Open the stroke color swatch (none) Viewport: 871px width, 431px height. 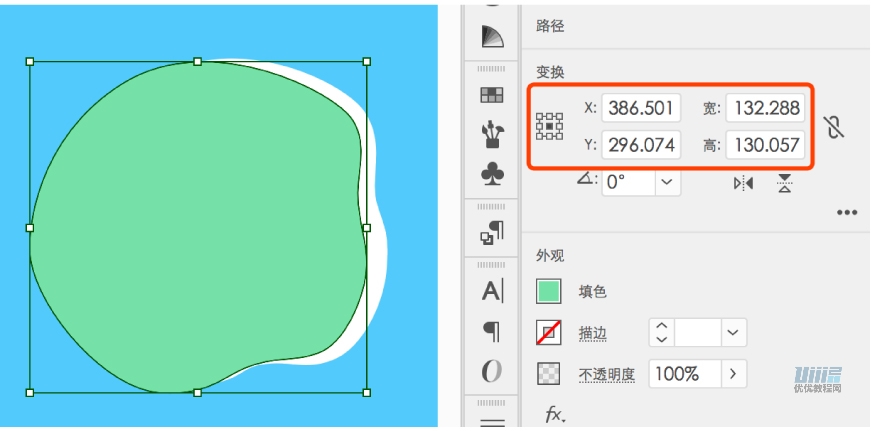pyautogui.click(x=548, y=332)
